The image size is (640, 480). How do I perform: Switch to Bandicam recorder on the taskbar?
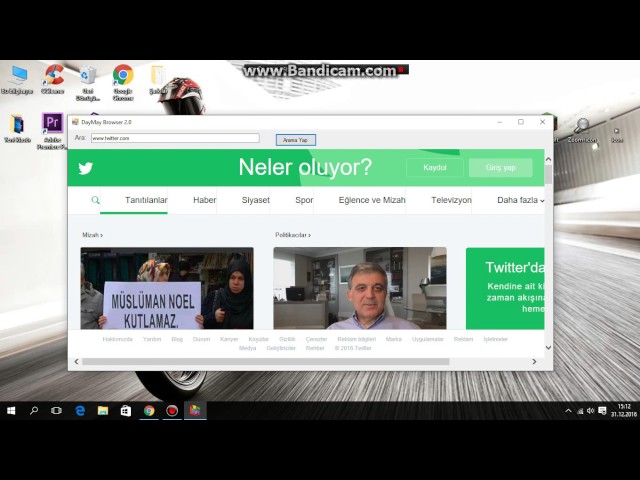pyautogui.click(x=172, y=411)
